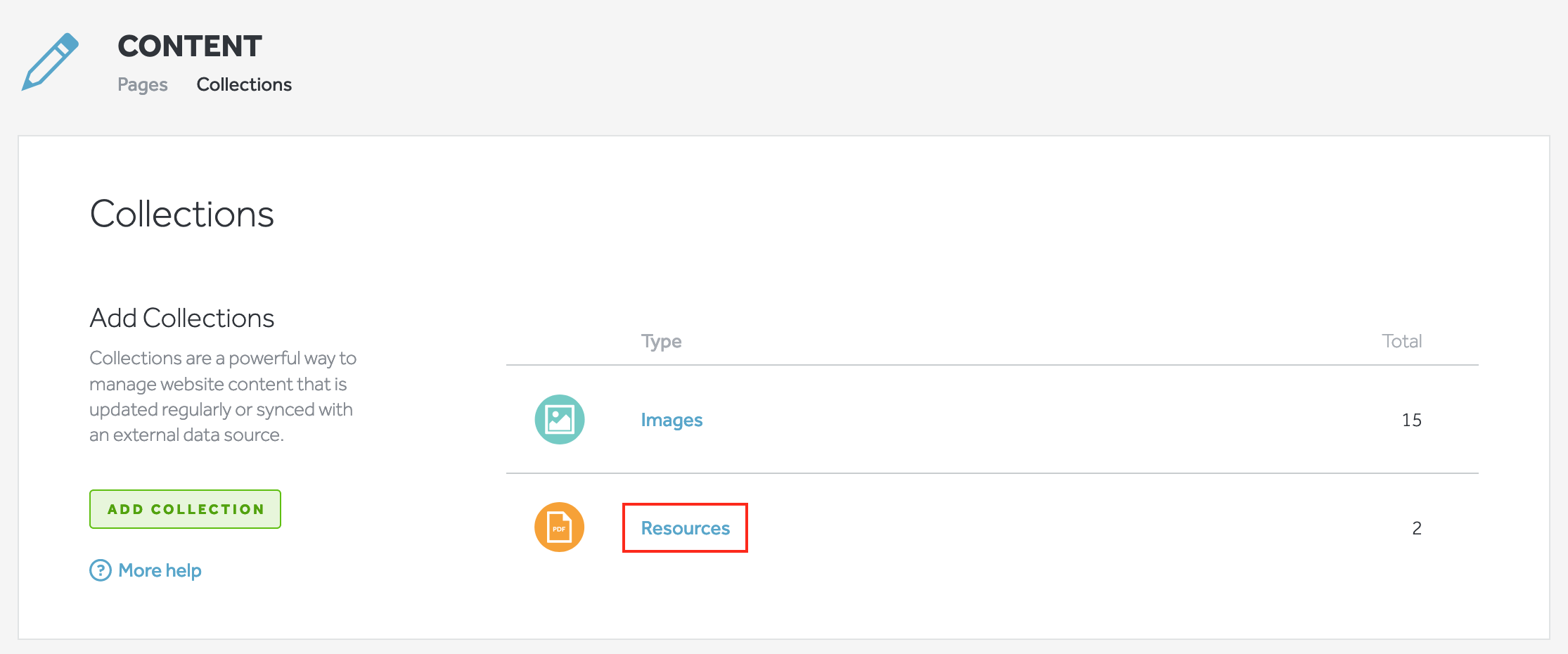1568x654 pixels.
Task: Click the Images total count 15
Action: tap(1411, 419)
